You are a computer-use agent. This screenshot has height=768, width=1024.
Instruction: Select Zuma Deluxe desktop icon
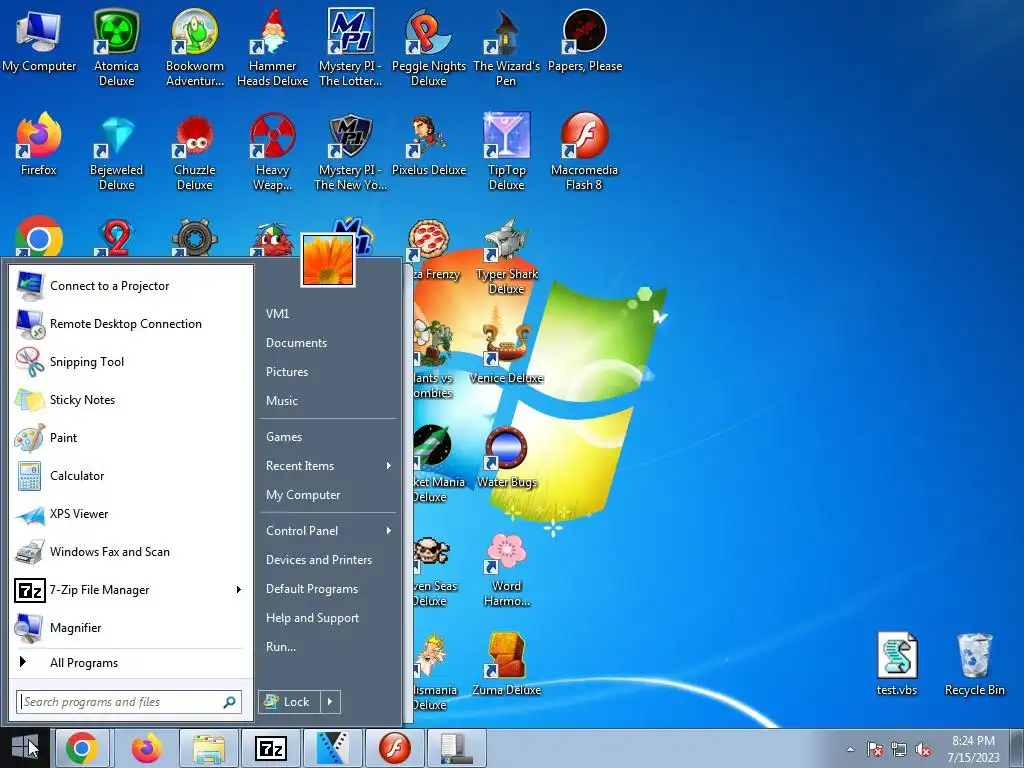(x=506, y=664)
